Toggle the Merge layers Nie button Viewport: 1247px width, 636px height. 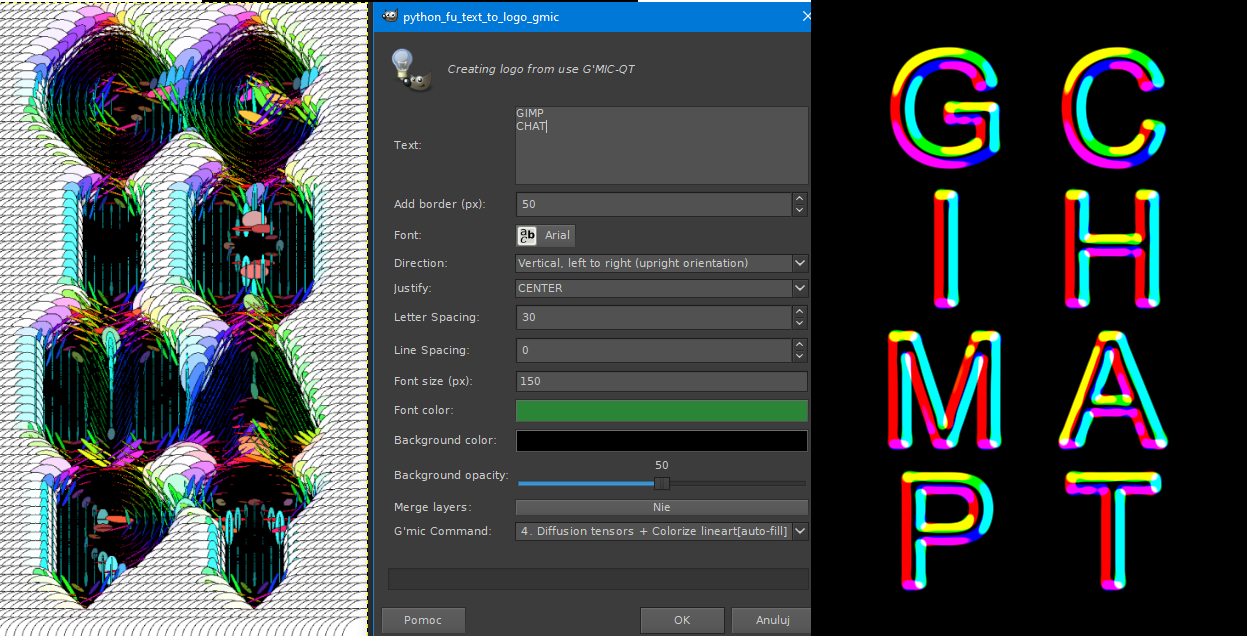click(662, 507)
